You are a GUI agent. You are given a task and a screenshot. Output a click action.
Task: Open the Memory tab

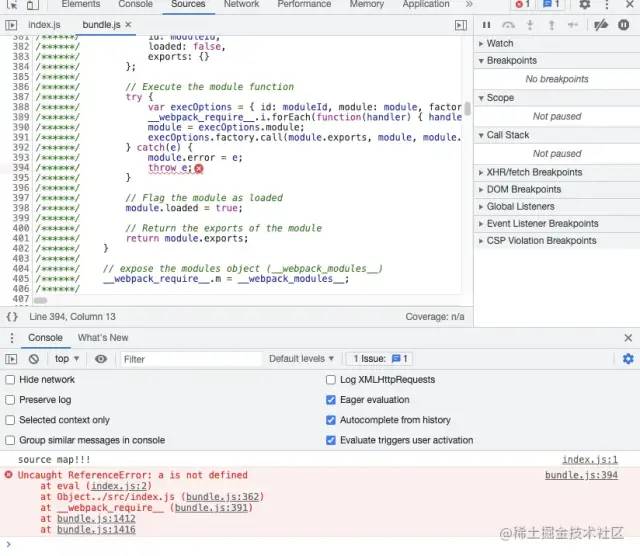point(367,4)
